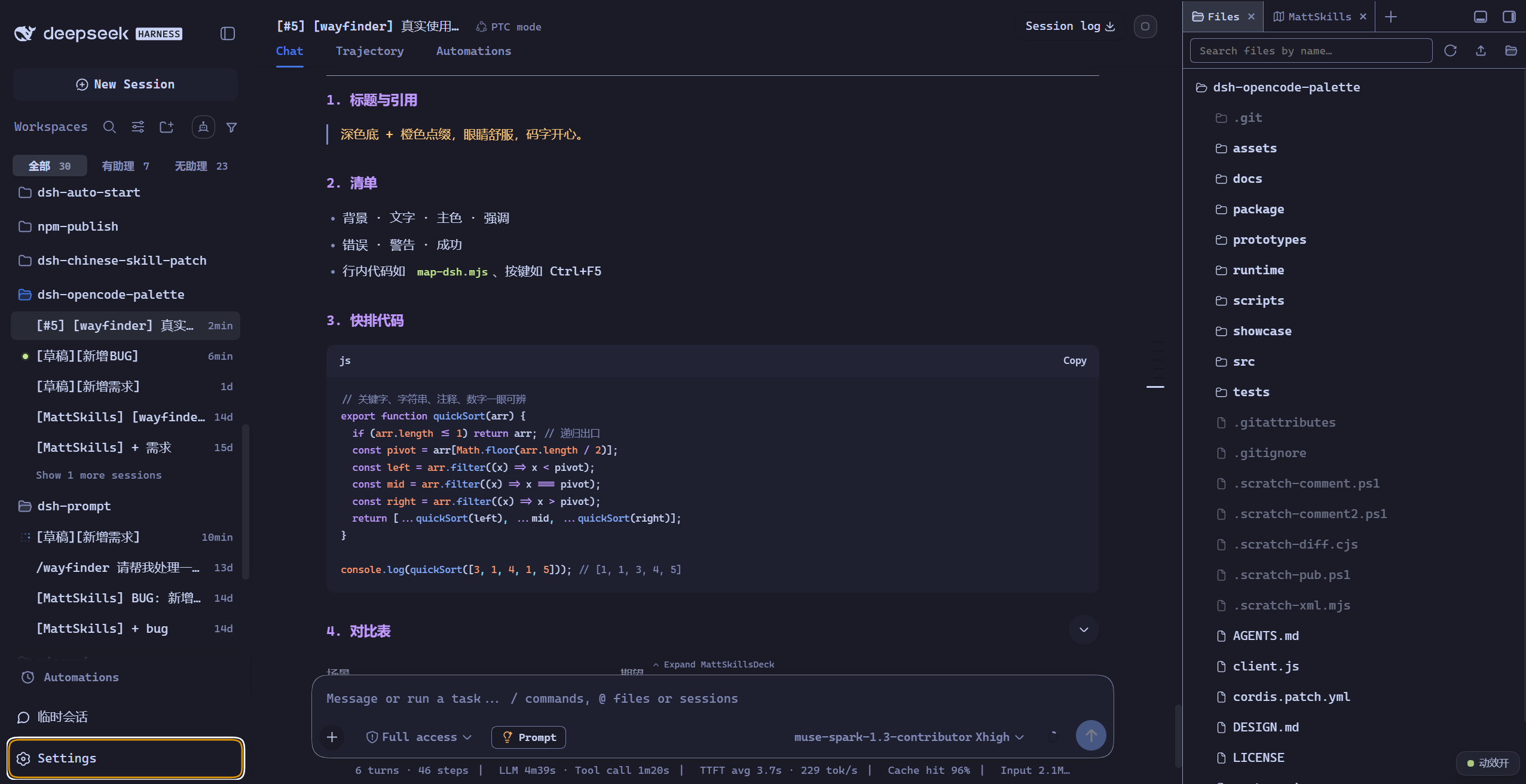Toggle the bottom panel layout icon
The height and width of the screenshot is (784, 1526).
click(x=1481, y=17)
